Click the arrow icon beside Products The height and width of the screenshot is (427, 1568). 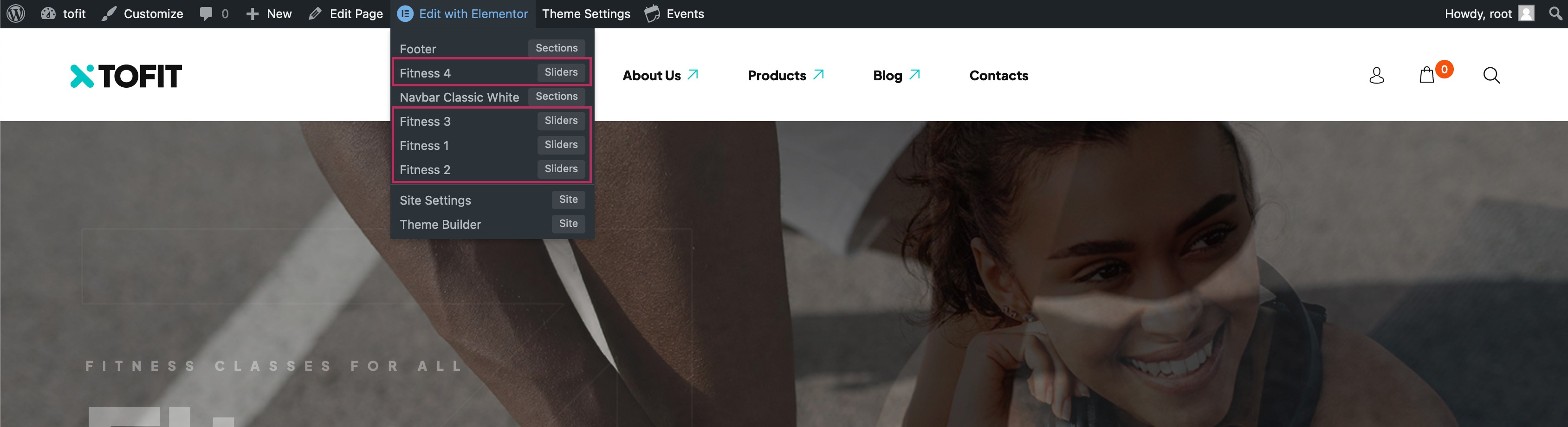click(818, 75)
